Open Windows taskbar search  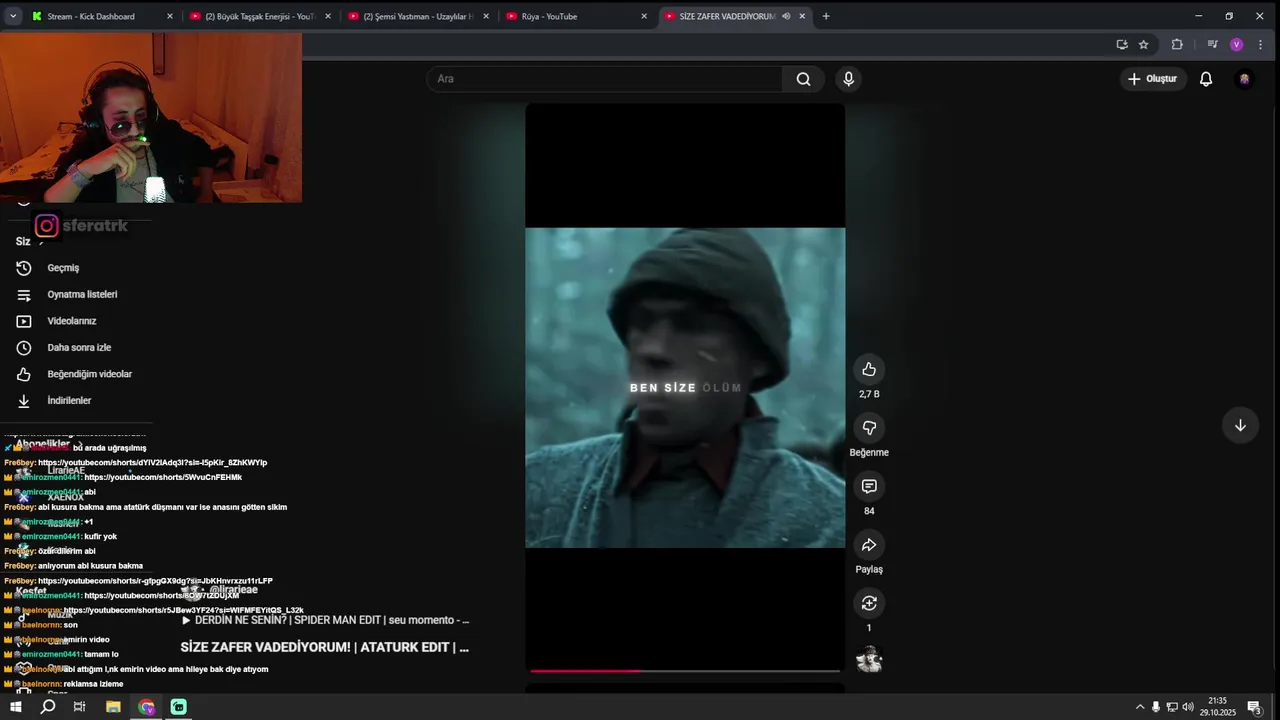48,707
